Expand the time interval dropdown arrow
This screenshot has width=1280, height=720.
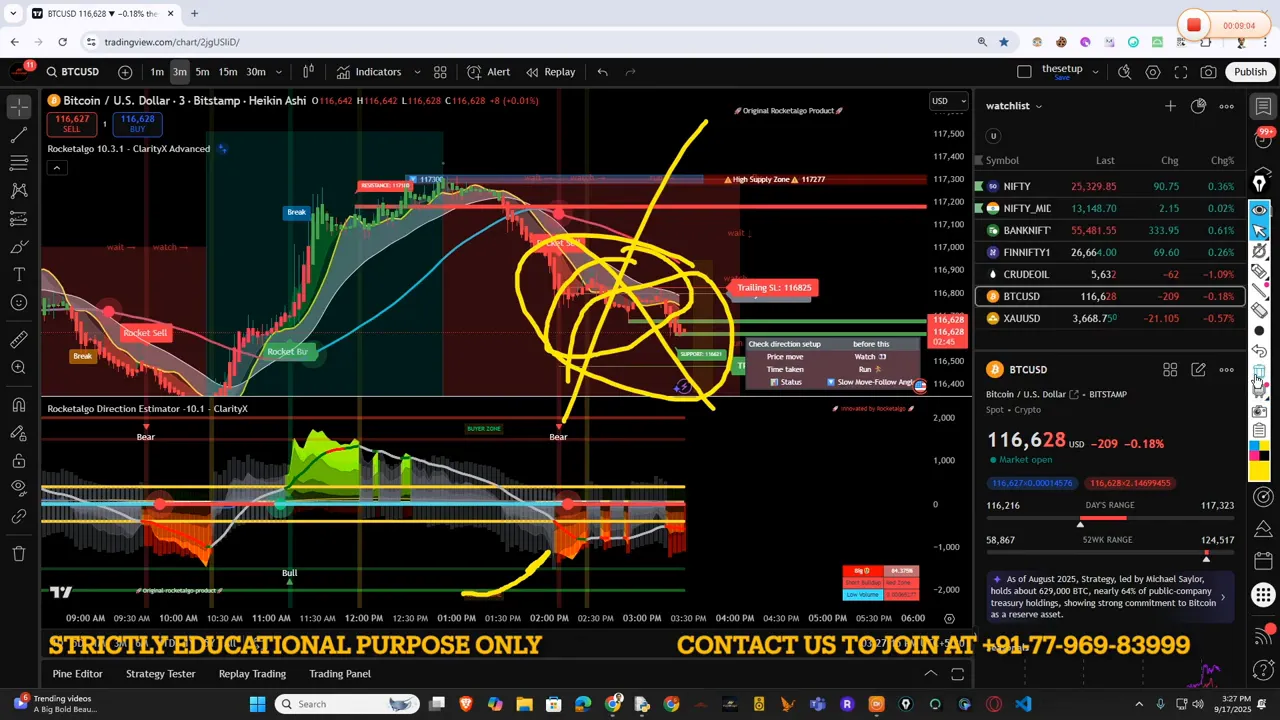(x=279, y=72)
